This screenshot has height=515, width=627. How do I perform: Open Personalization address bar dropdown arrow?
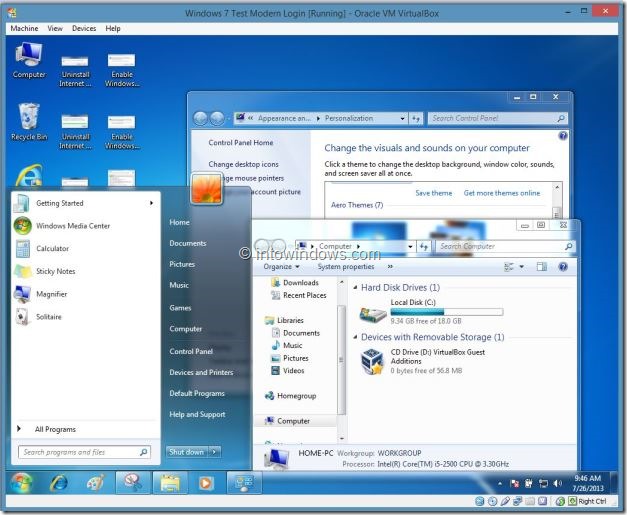(x=402, y=118)
